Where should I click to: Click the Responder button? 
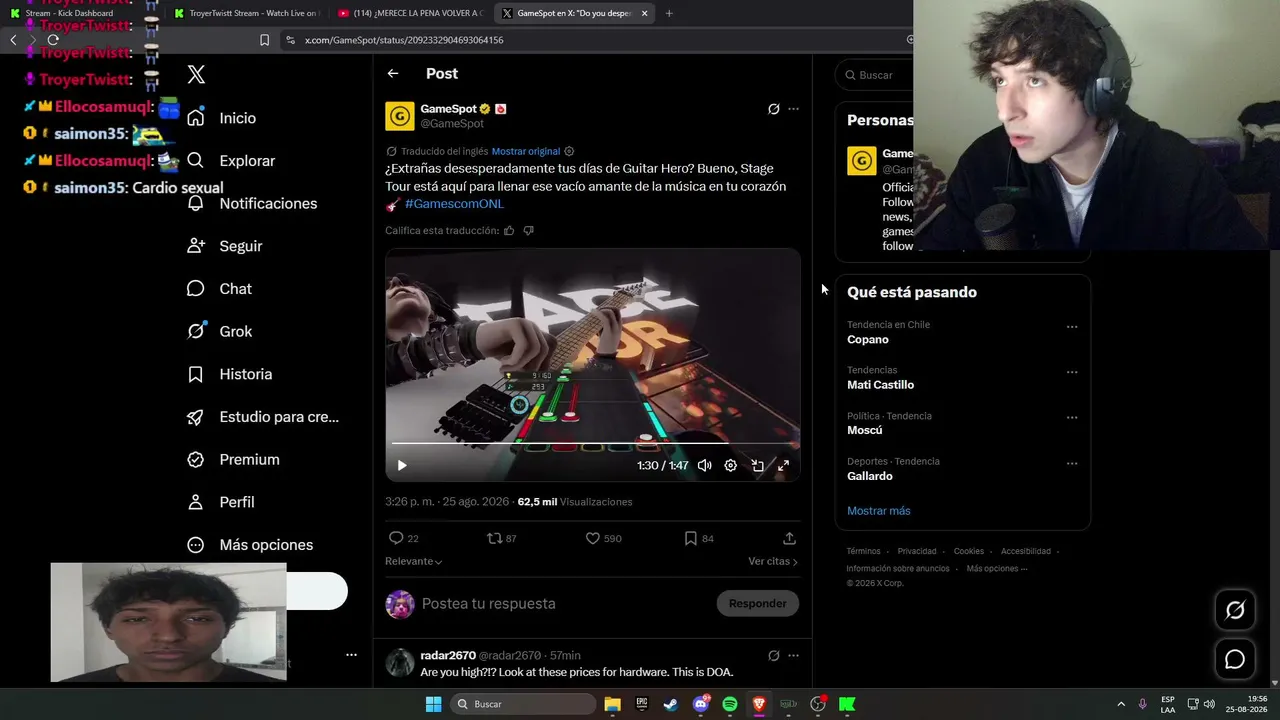coord(757,603)
